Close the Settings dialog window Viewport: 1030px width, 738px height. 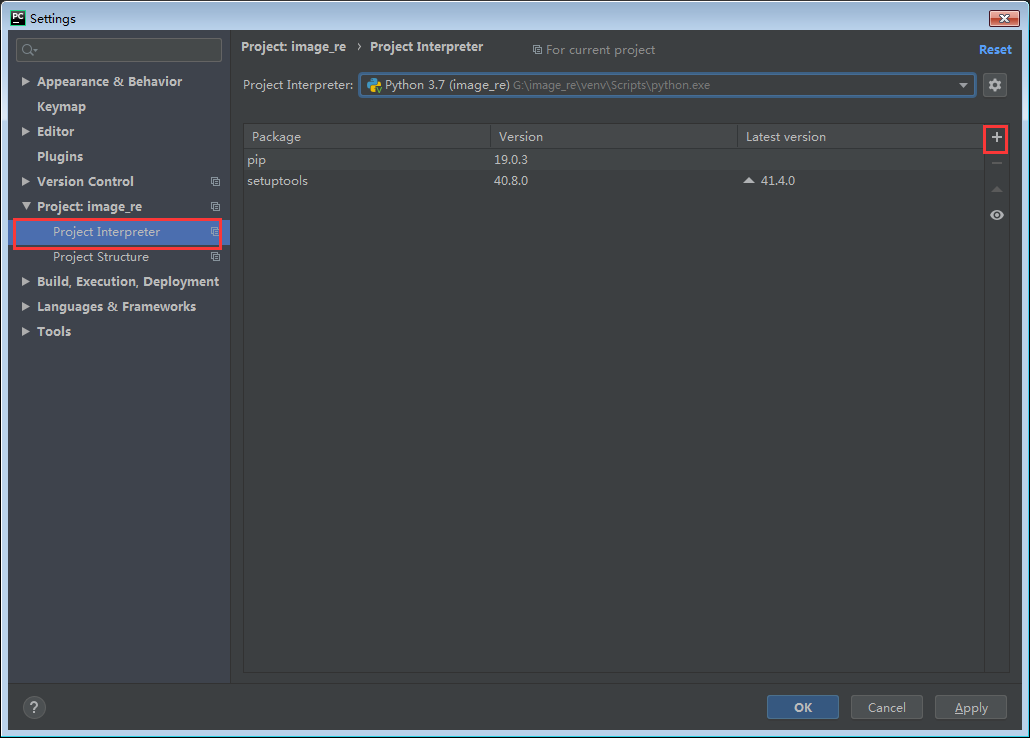point(1004,18)
